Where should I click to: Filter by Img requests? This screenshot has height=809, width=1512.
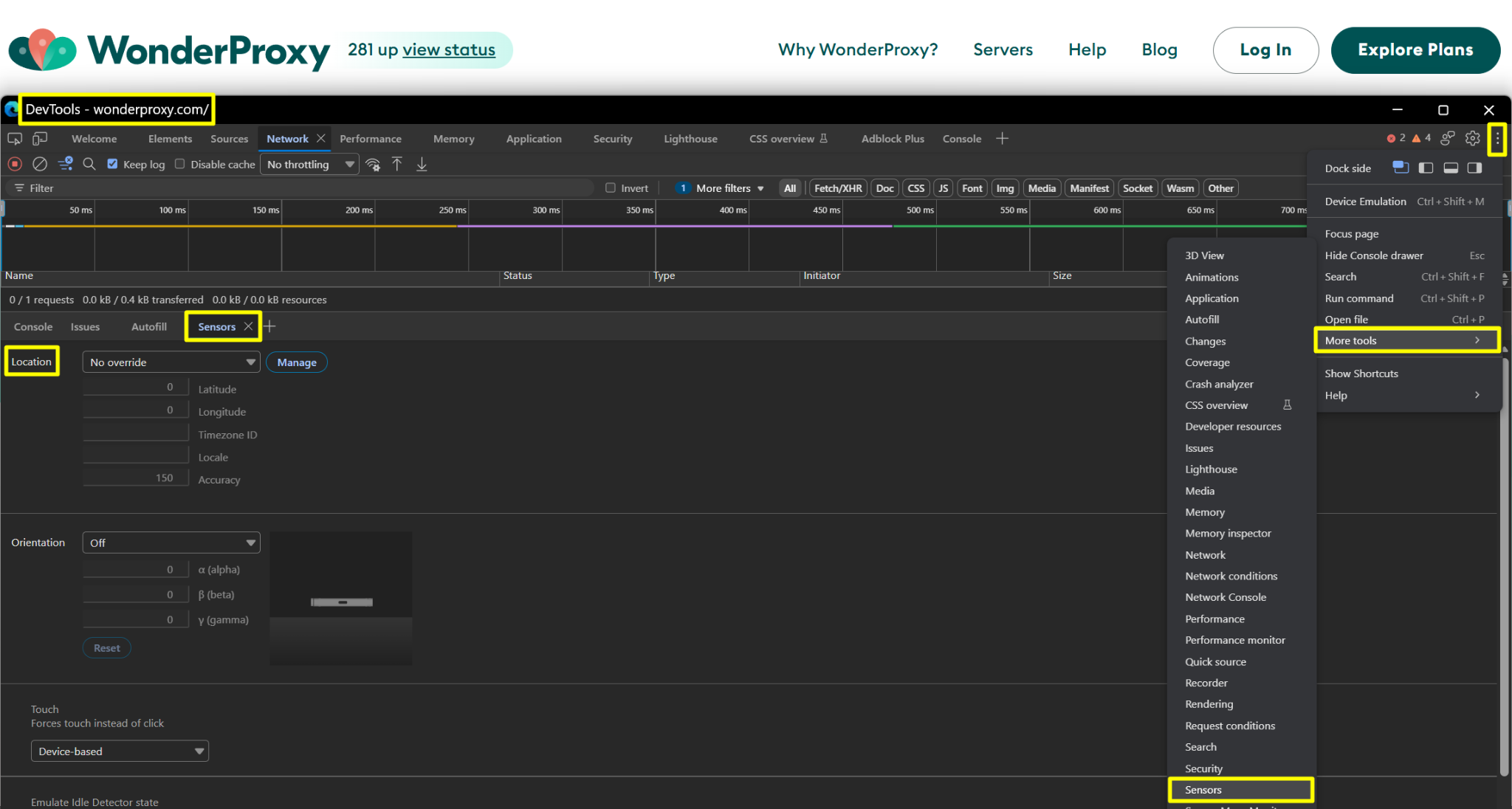click(1005, 188)
